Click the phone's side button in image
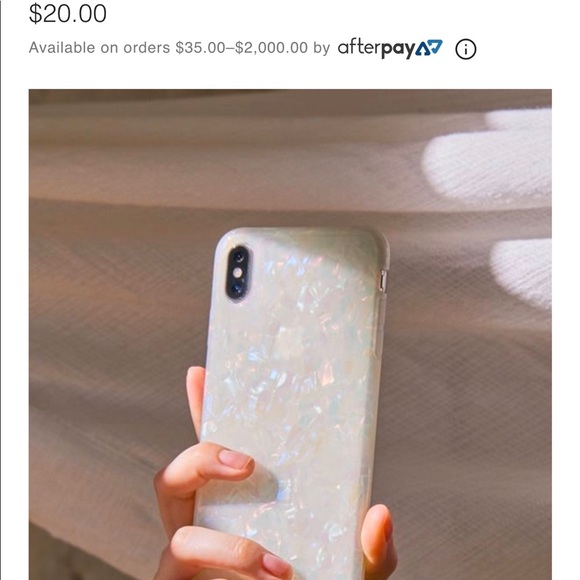The height and width of the screenshot is (580, 580). click(383, 280)
